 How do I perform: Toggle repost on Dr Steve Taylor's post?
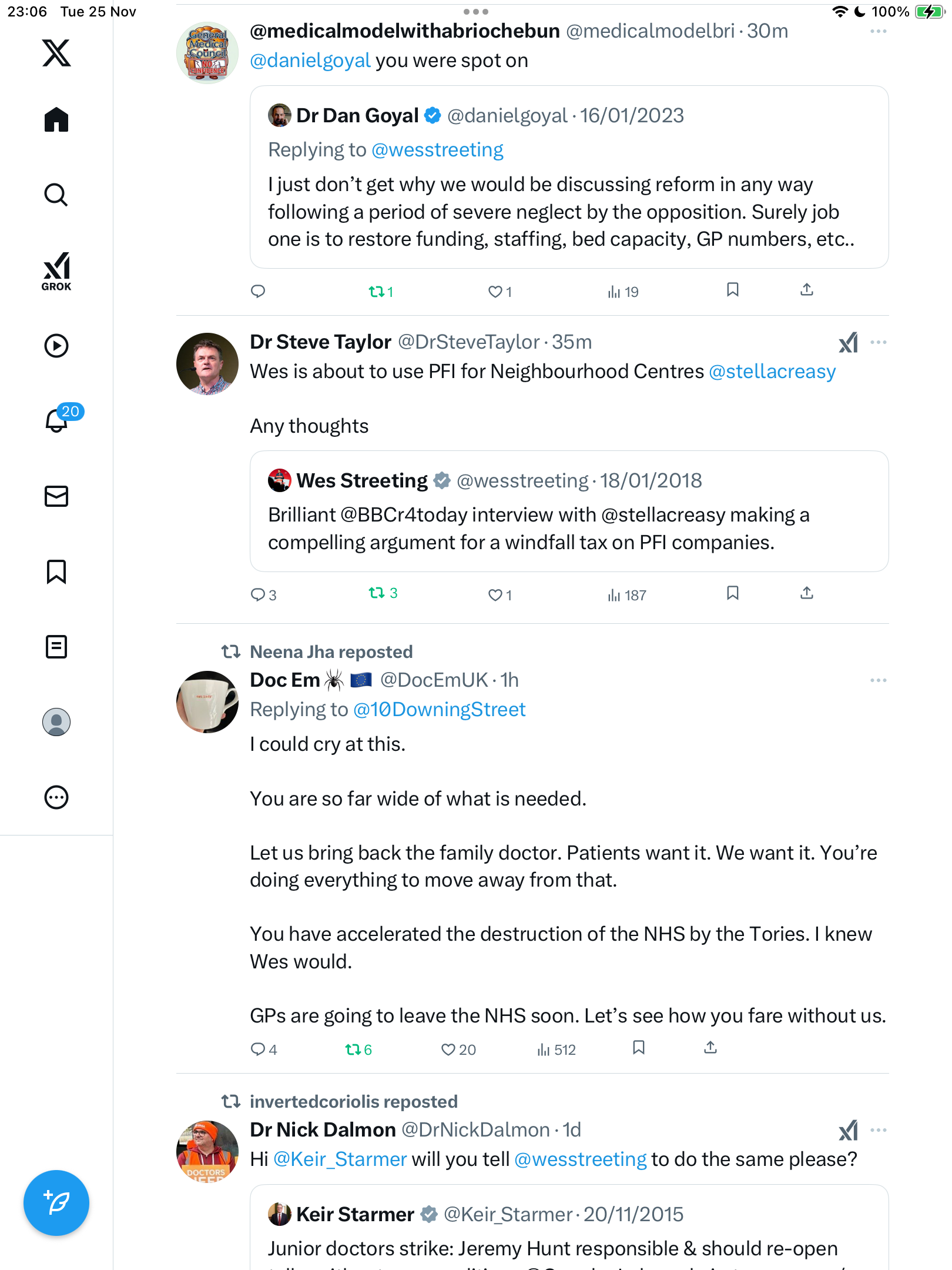377,593
